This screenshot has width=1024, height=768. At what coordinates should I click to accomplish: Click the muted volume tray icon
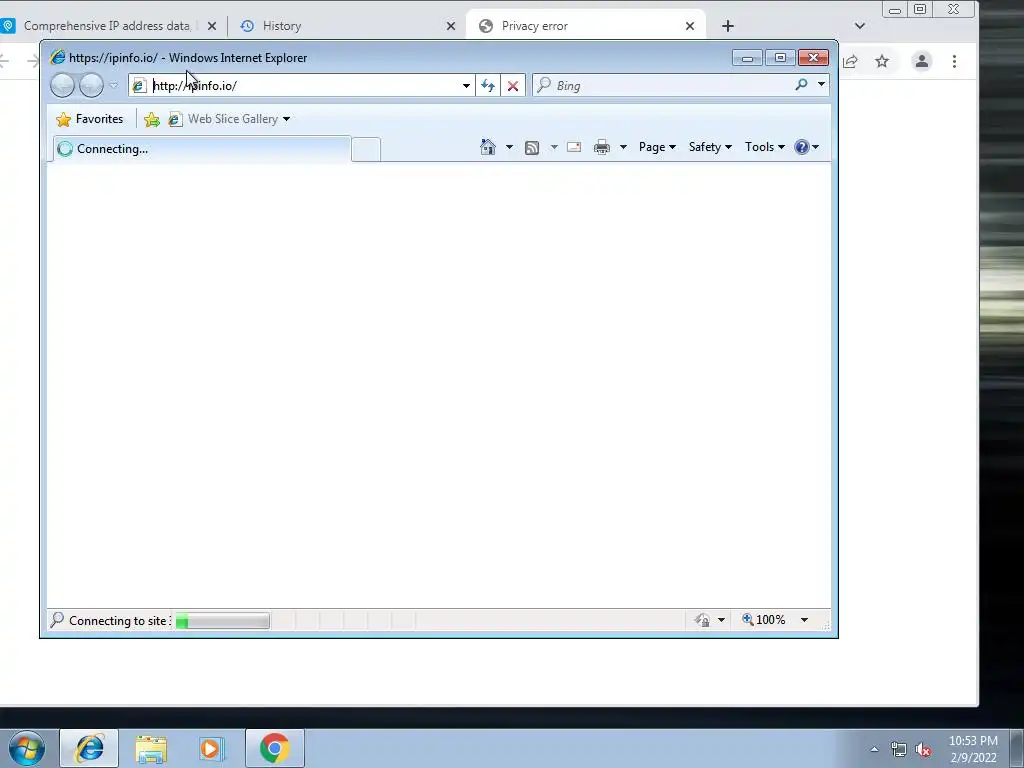click(x=923, y=750)
